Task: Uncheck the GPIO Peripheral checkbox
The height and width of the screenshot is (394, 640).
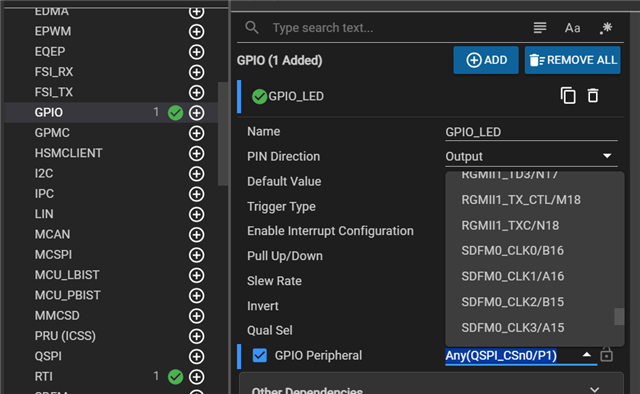Action: [260, 355]
